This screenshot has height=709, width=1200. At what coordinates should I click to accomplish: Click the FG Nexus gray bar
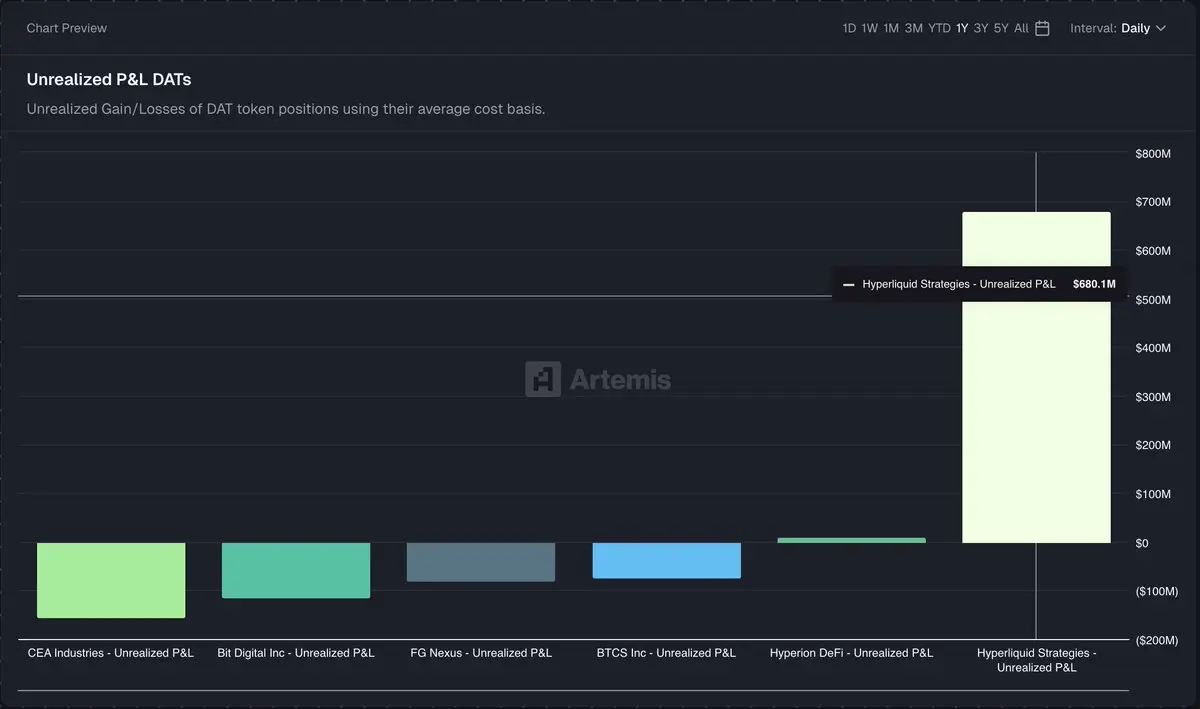pos(481,562)
